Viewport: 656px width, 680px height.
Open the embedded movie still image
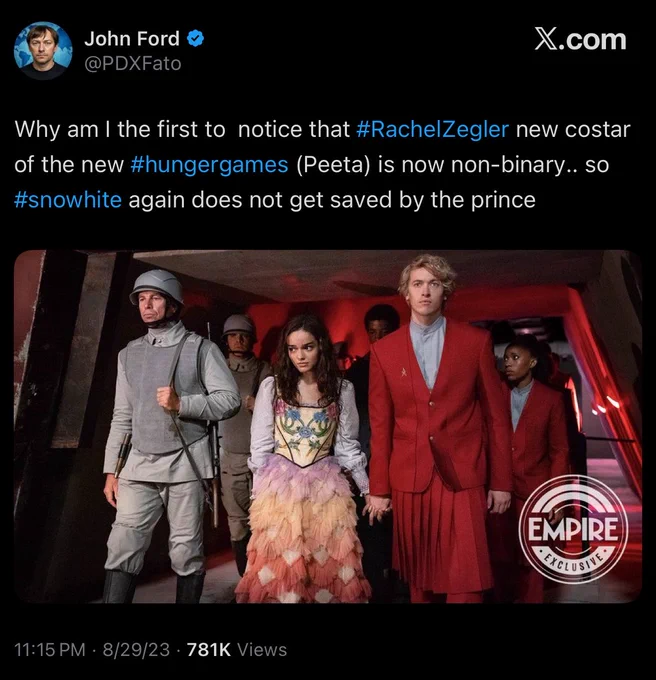328,426
